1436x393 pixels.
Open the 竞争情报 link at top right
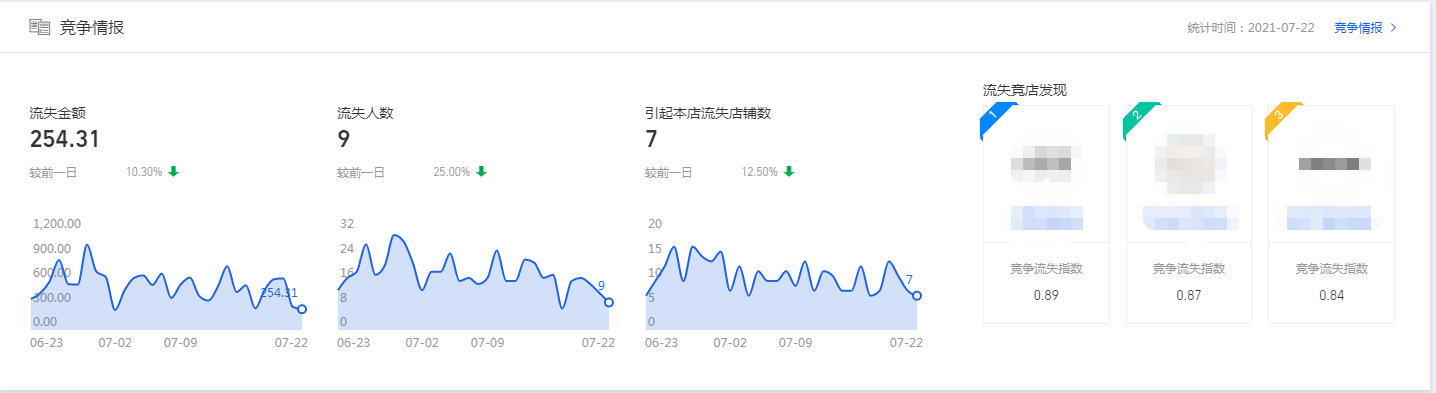(x=1358, y=28)
